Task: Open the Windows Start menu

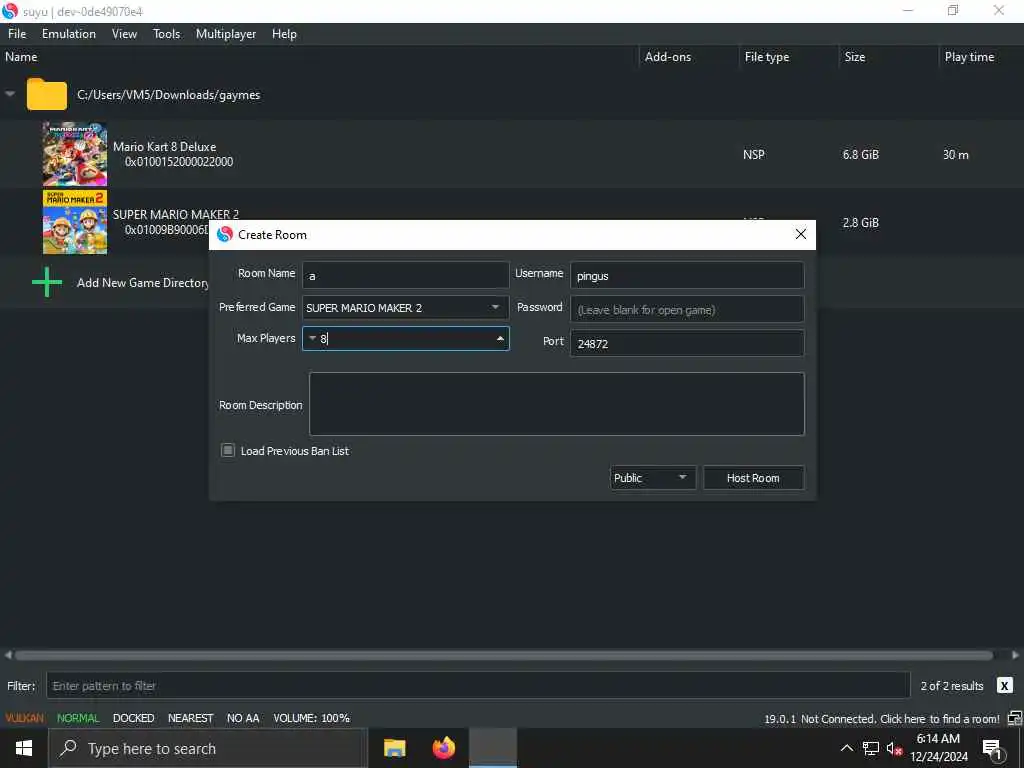Action: [24, 748]
